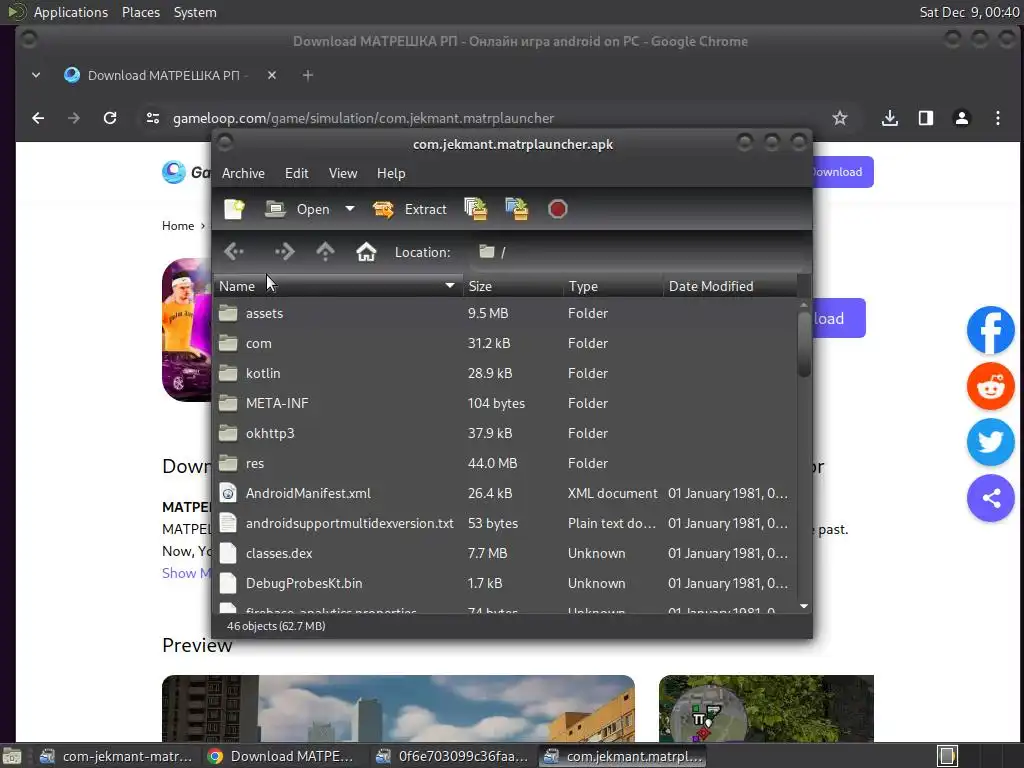Image resolution: width=1024 pixels, height=768 pixels.
Task: Switch to 0f6e703099c36faa taskbar window
Action: coord(453,756)
